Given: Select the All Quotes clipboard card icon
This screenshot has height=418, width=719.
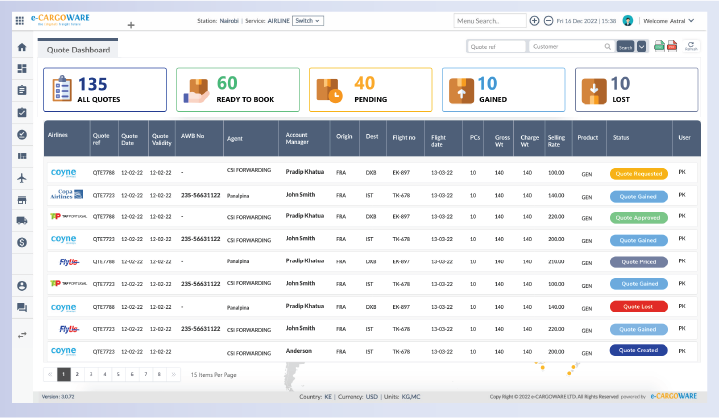Looking at the screenshot, I should click(61, 88).
